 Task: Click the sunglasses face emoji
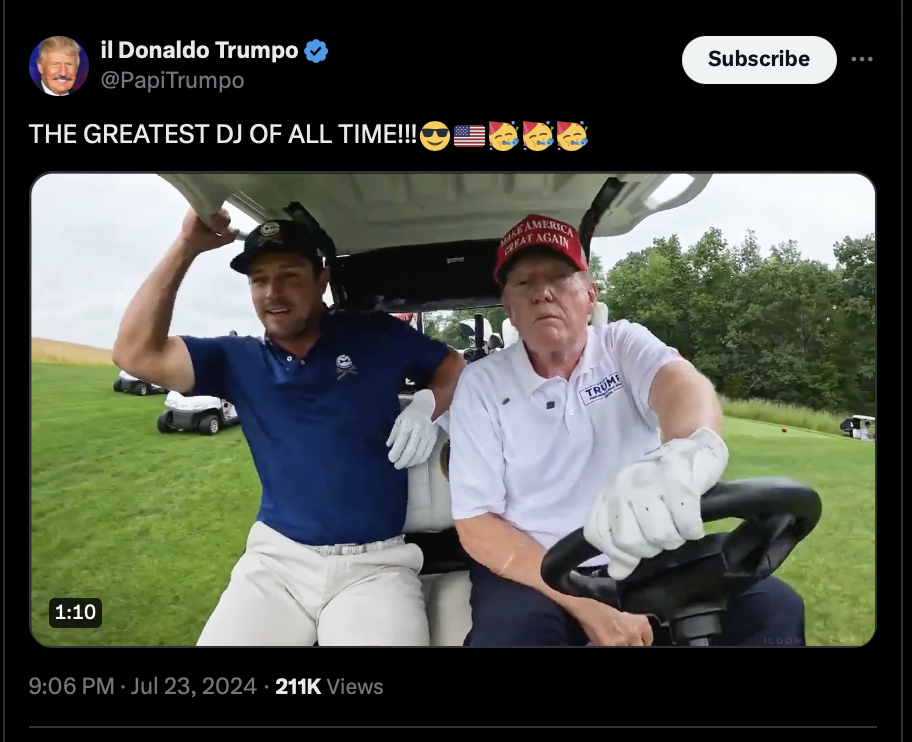point(434,135)
